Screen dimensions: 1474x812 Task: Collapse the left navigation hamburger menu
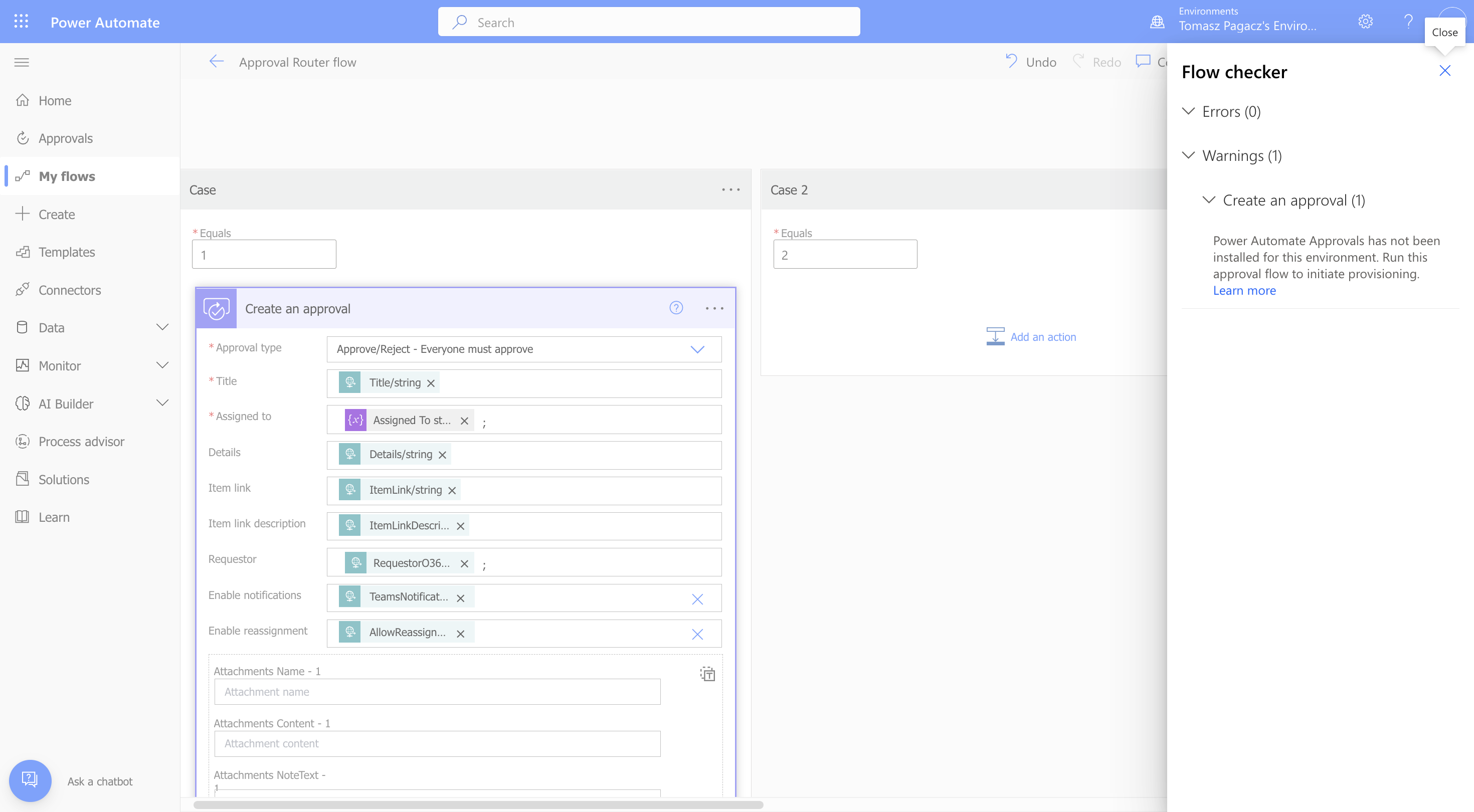point(22,62)
